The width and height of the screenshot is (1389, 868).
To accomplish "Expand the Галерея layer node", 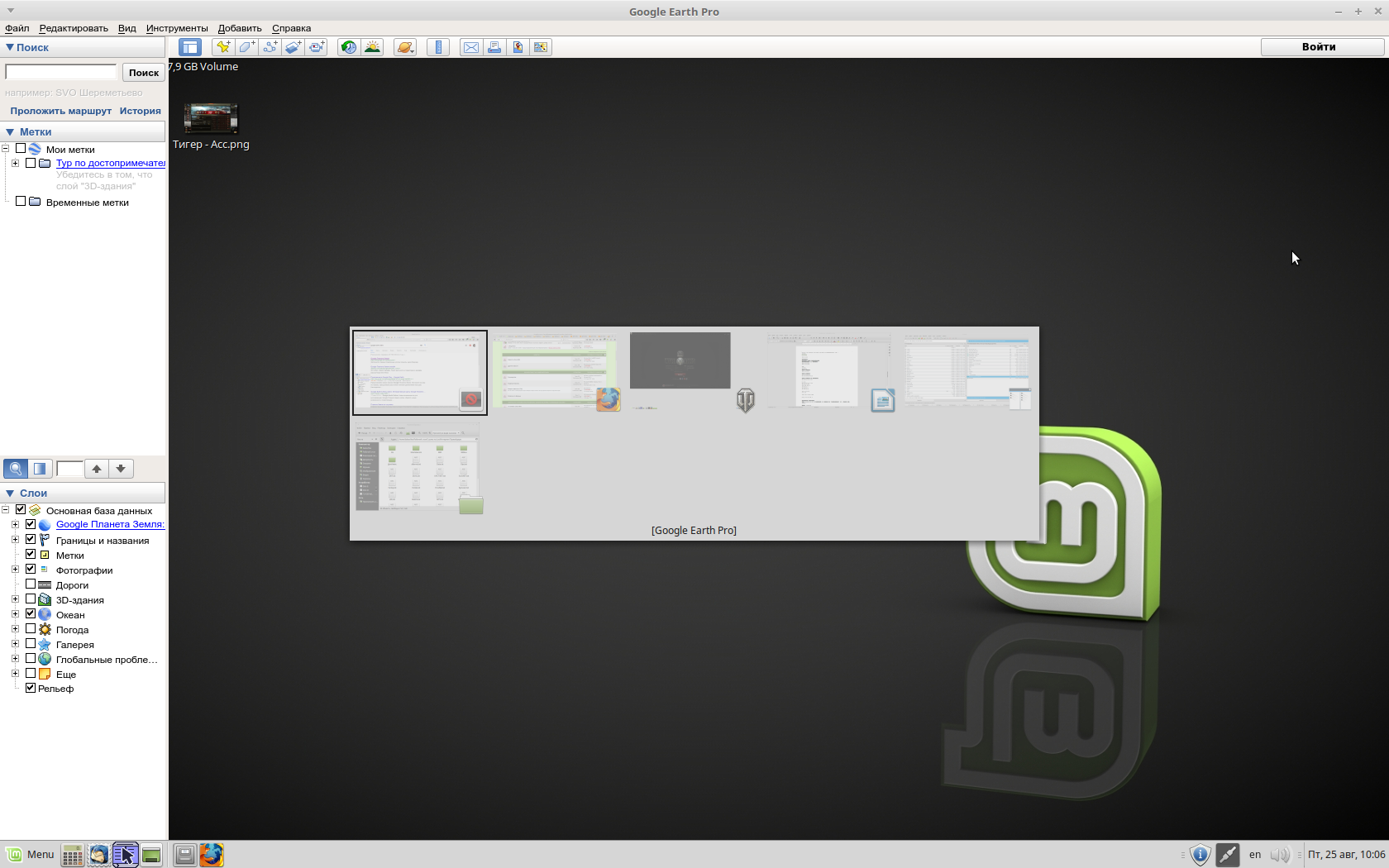I will [x=15, y=644].
